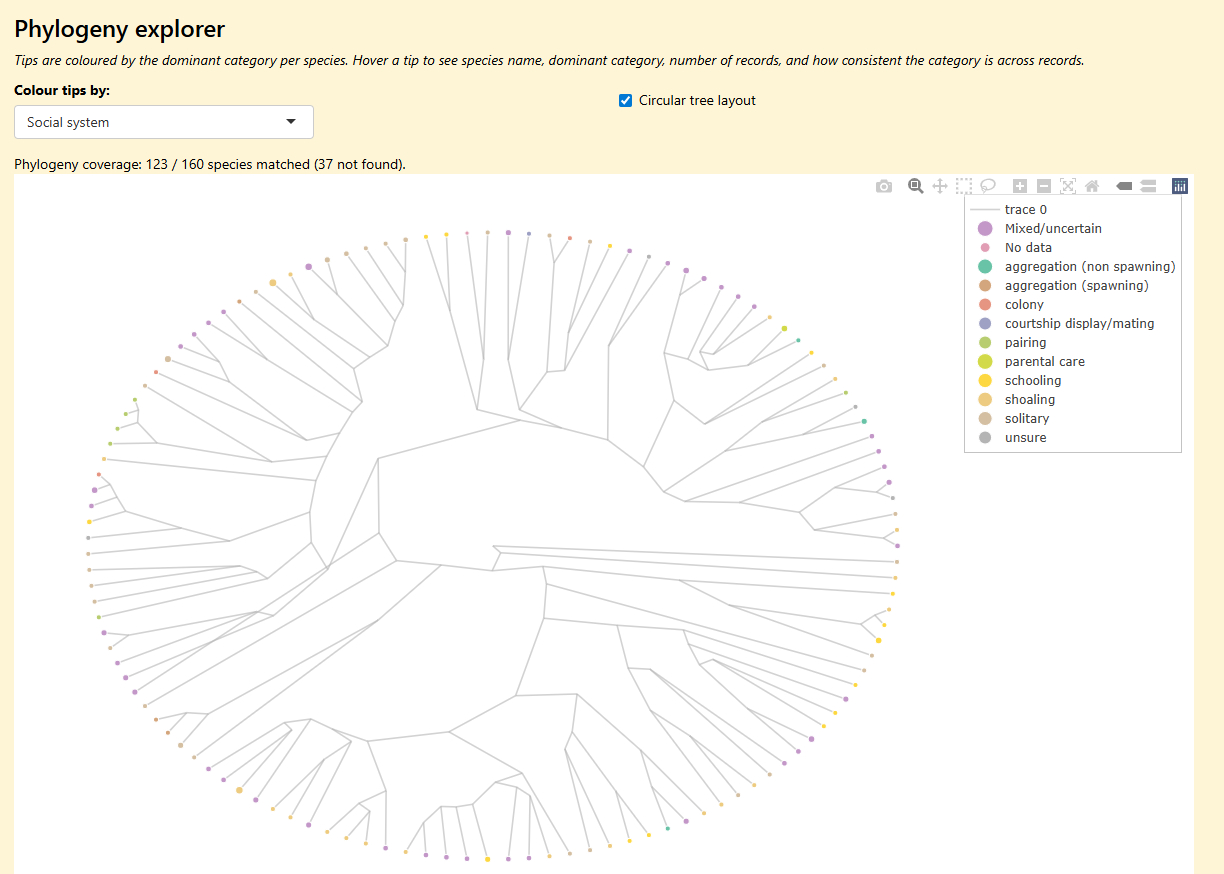Click the Zoom out minus icon

click(x=1044, y=186)
